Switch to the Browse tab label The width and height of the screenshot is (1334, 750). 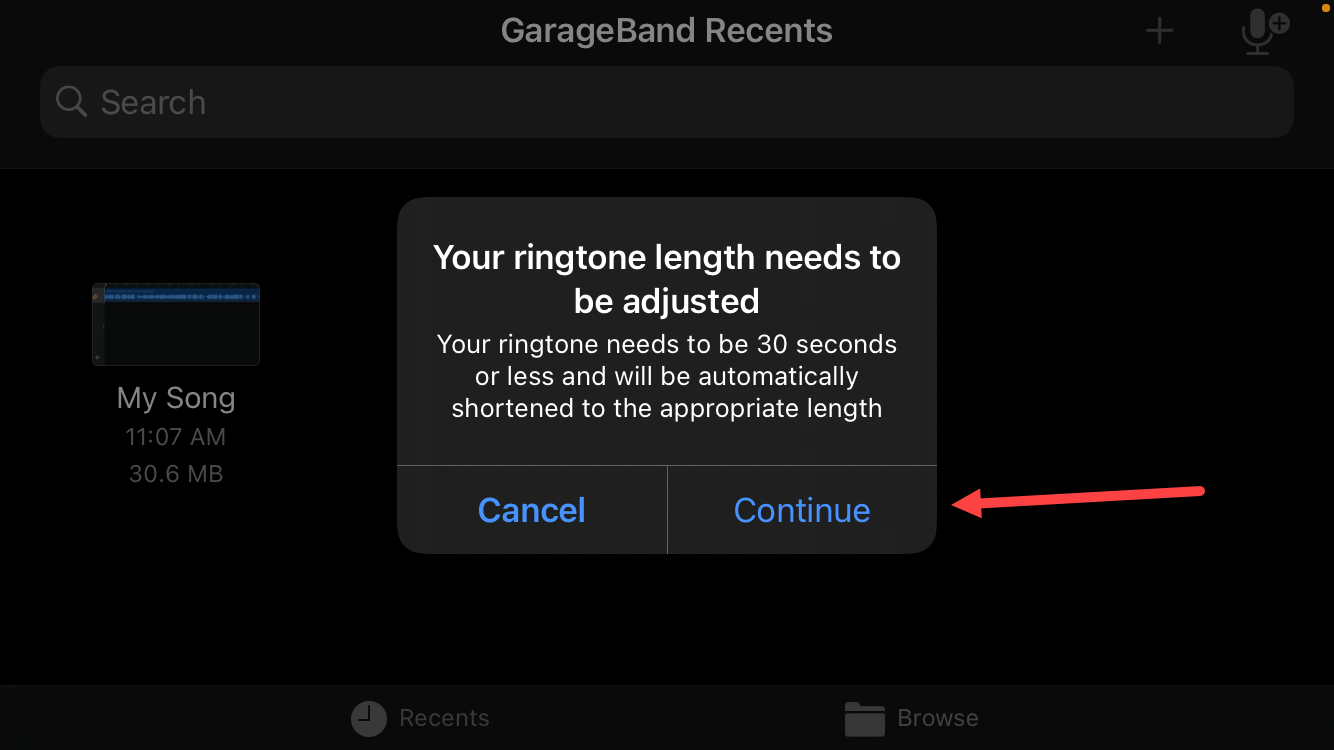click(938, 718)
